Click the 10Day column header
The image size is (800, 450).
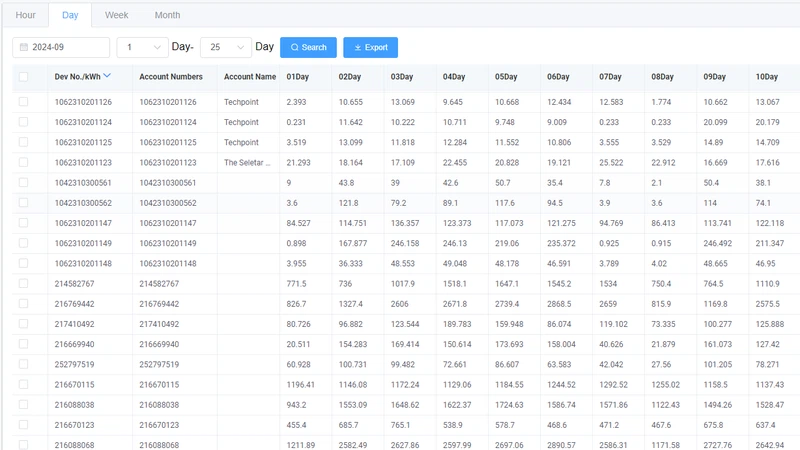[767, 77]
